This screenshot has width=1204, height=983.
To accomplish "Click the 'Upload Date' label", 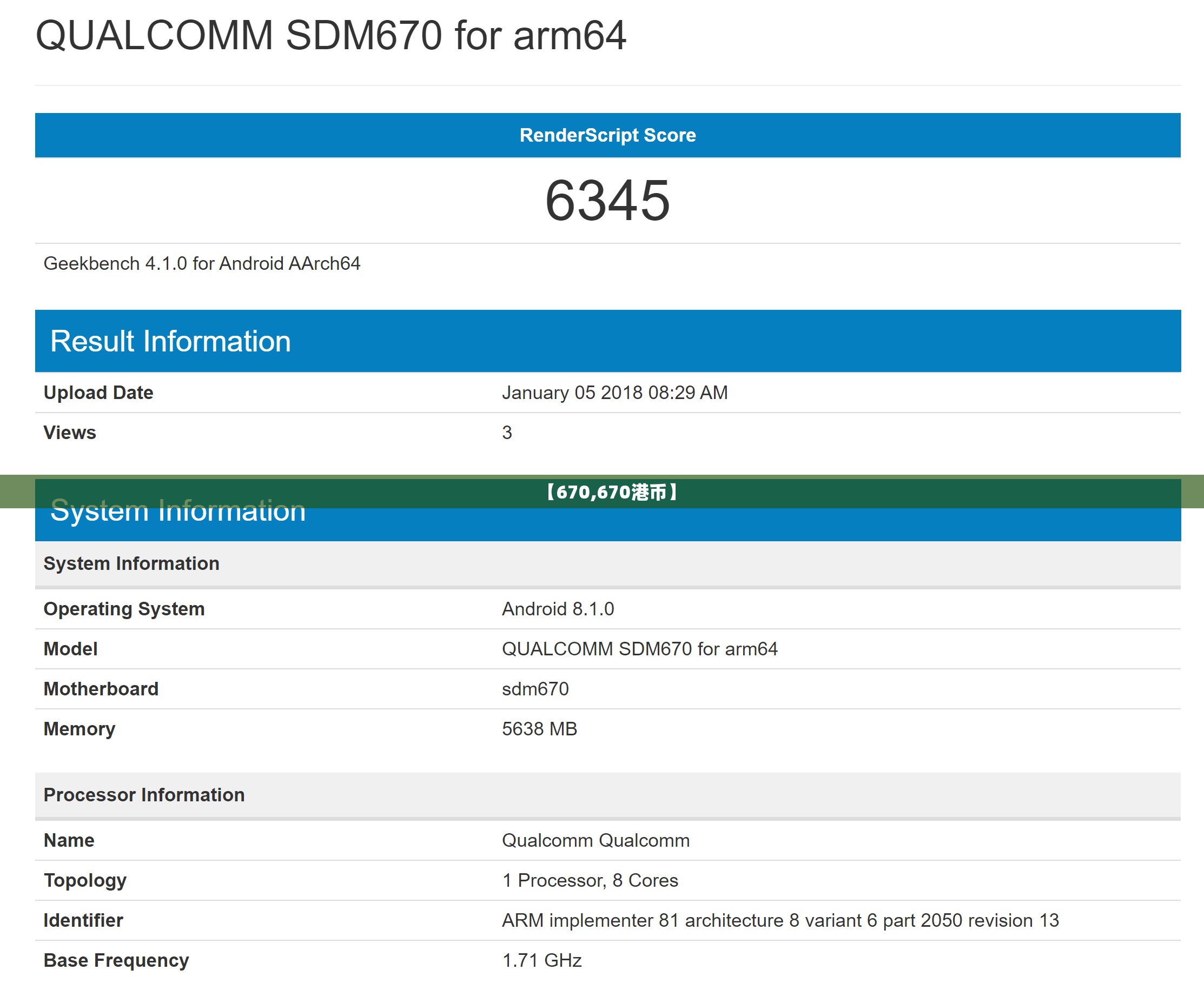I will (98, 393).
